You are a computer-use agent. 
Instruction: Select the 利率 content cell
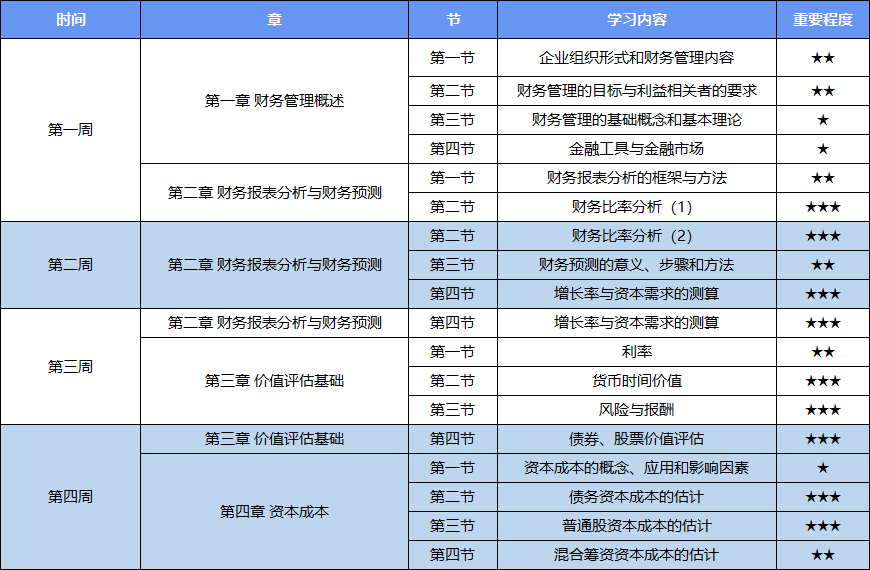point(636,352)
